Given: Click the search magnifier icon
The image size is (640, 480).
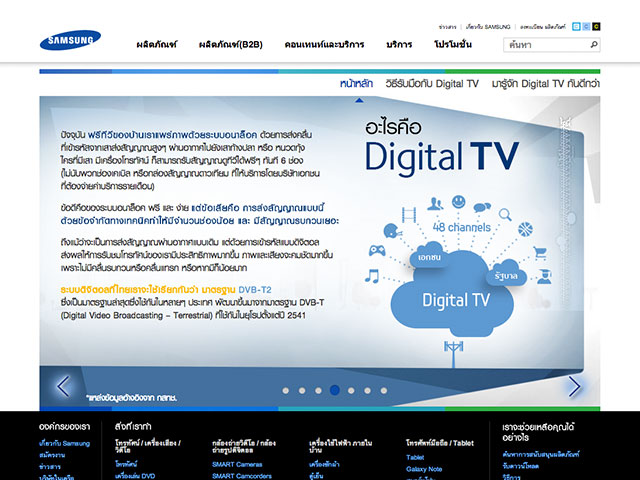Looking at the screenshot, I should [593, 45].
